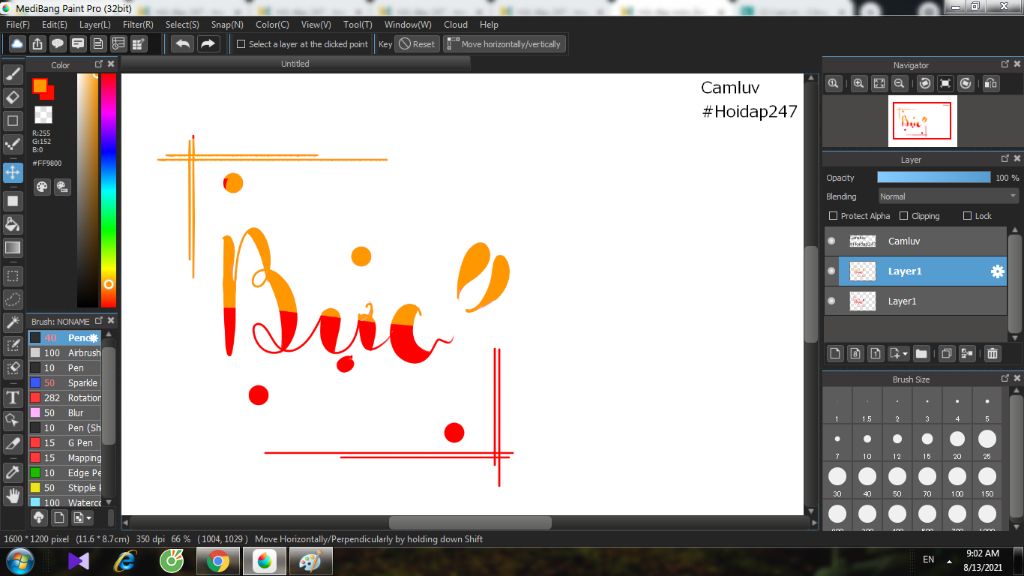Select the Select Pen tool
The height and width of the screenshot is (576, 1024).
coord(12,345)
